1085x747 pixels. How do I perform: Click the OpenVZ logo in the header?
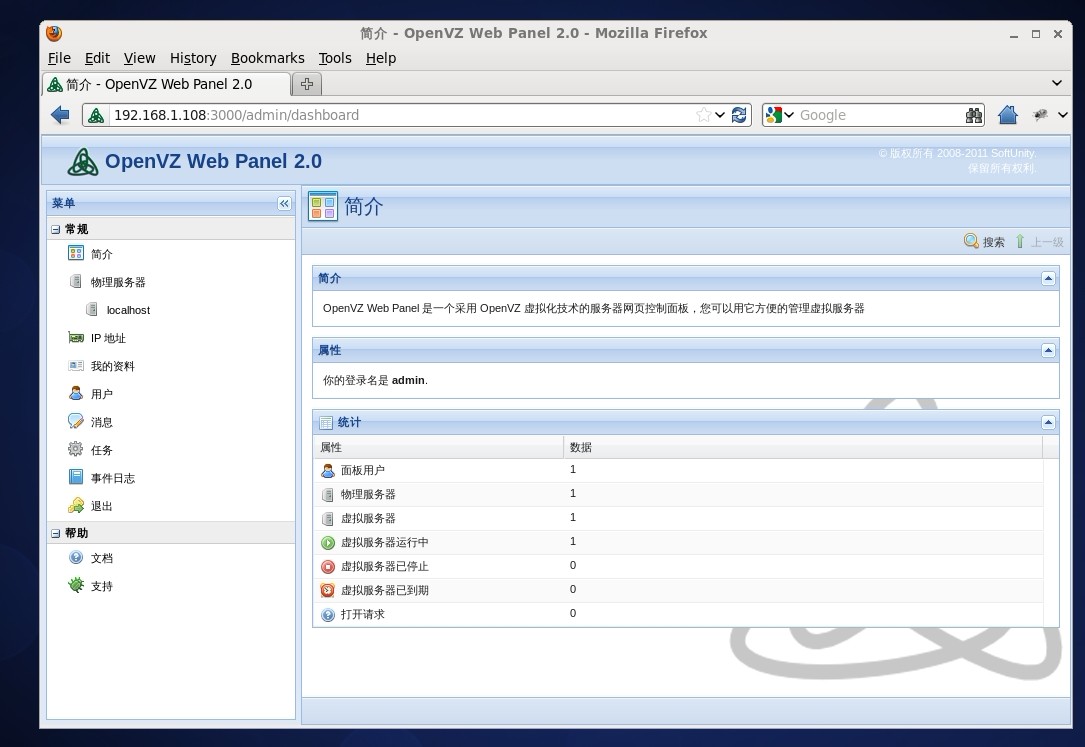point(83,162)
